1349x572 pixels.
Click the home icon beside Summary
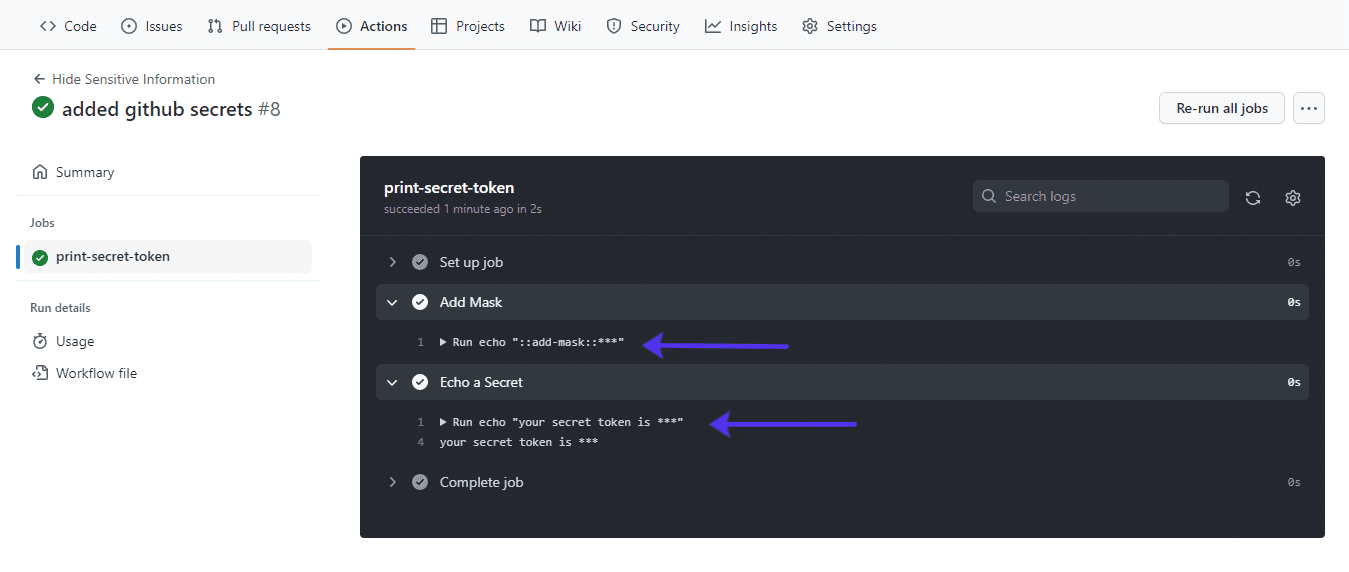click(x=40, y=172)
